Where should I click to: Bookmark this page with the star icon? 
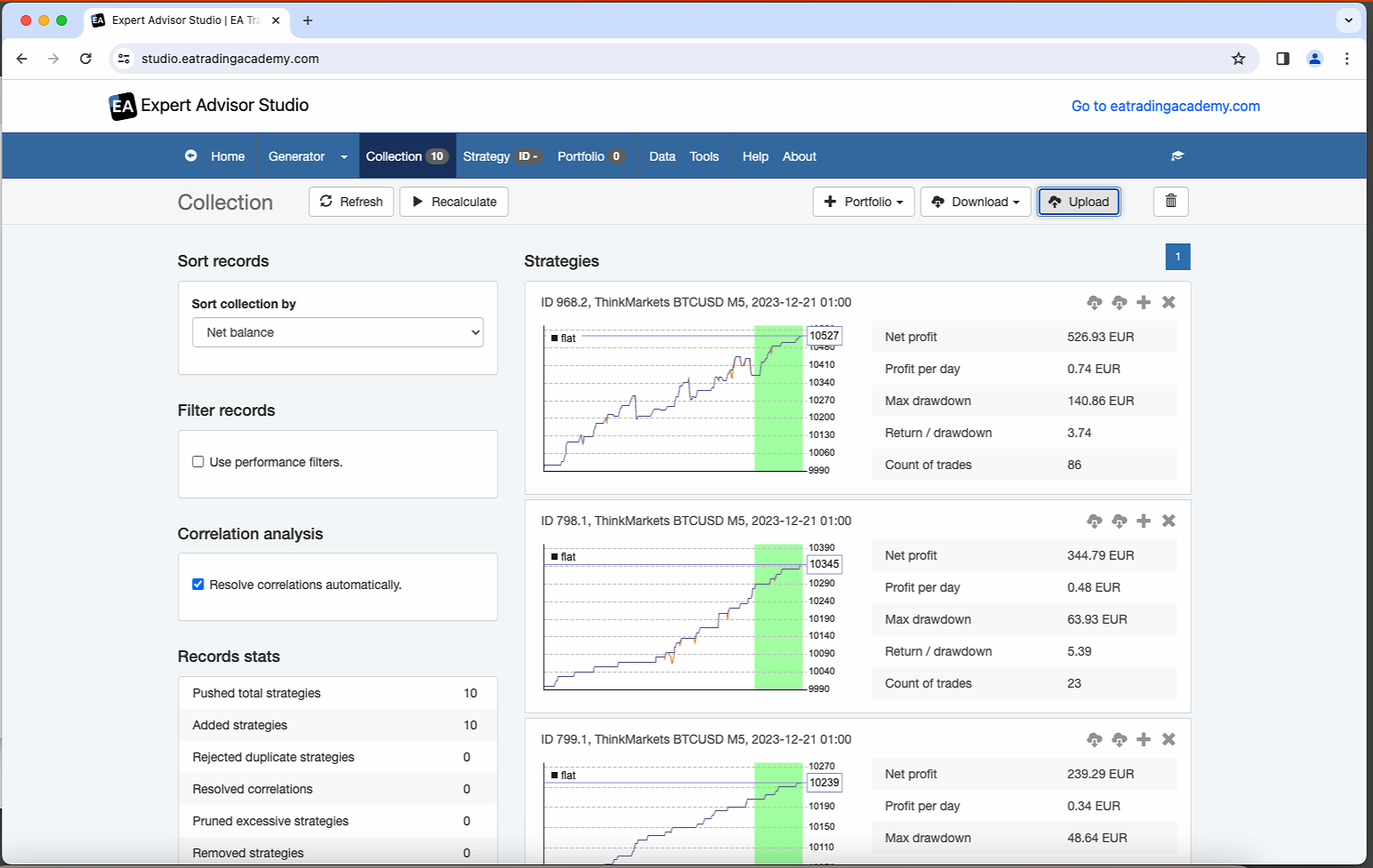[x=1238, y=59]
